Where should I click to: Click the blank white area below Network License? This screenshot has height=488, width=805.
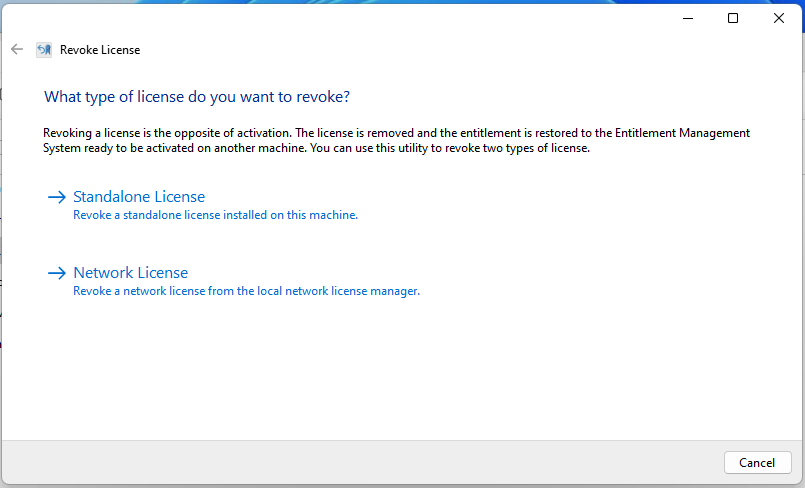[400, 370]
